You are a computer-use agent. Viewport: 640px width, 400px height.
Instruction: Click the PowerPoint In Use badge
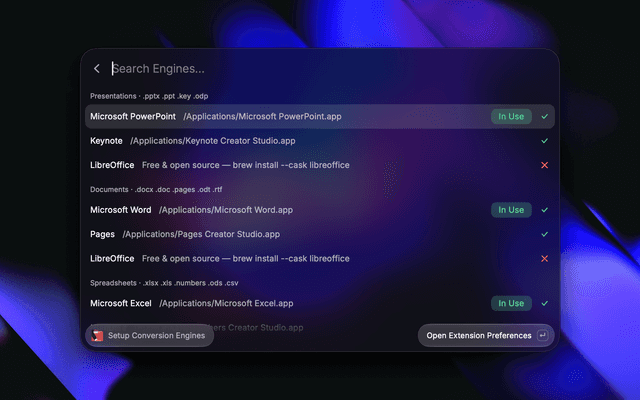point(511,116)
